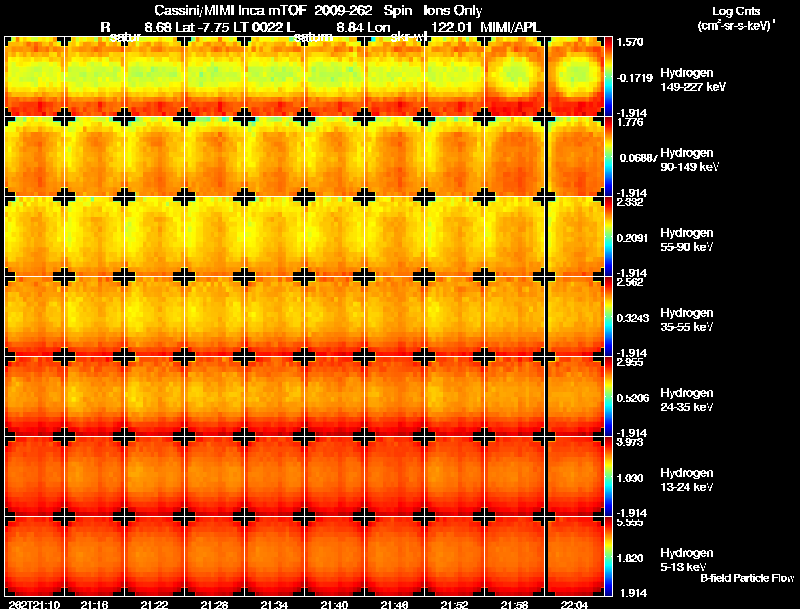Viewport: 800px width, 609px height.
Task: Click the 'Hydrogen 13-24 keV' label
Action: pos(687,480)
